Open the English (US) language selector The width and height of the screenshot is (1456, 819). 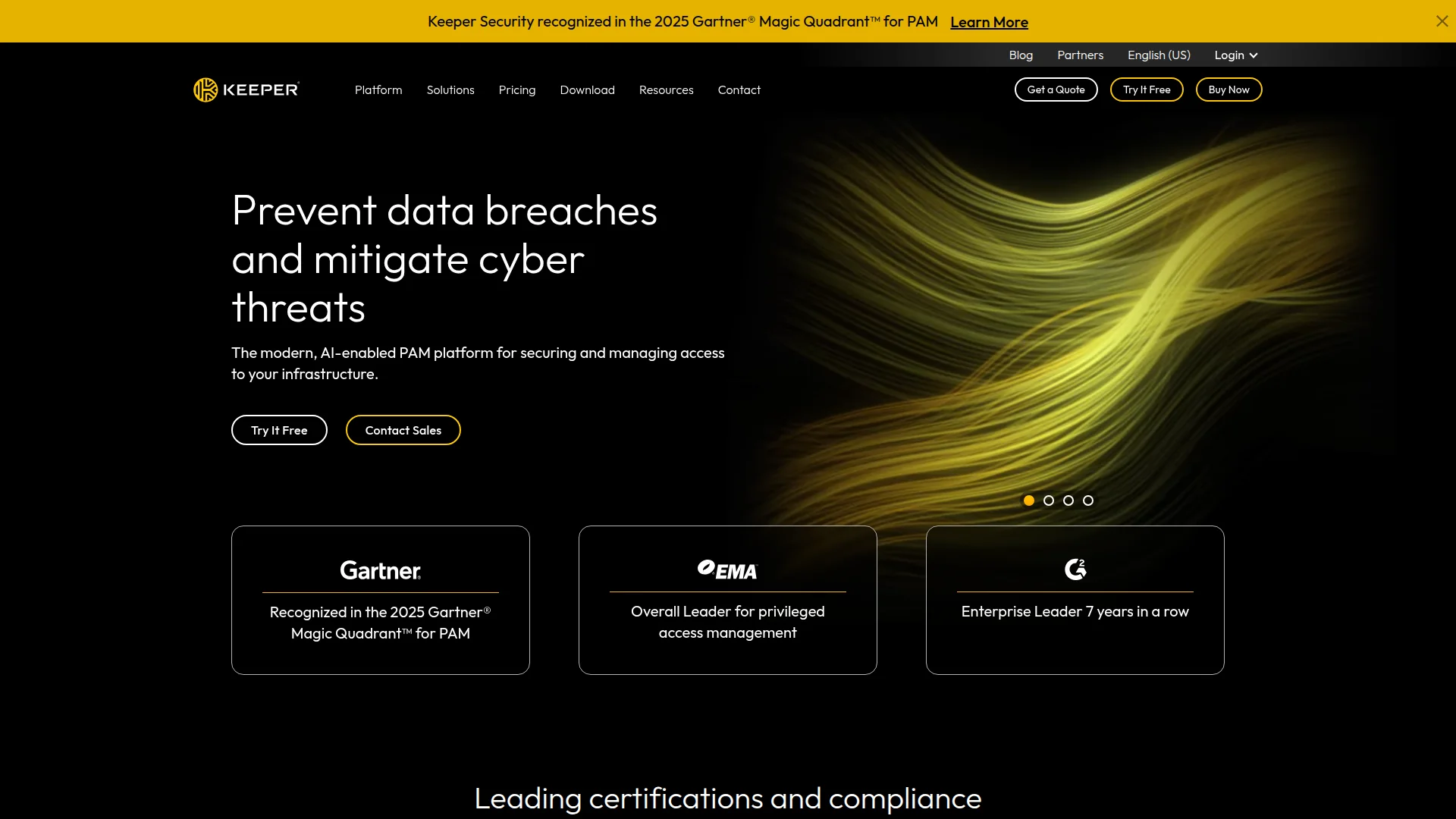[x=1159, y=55]
